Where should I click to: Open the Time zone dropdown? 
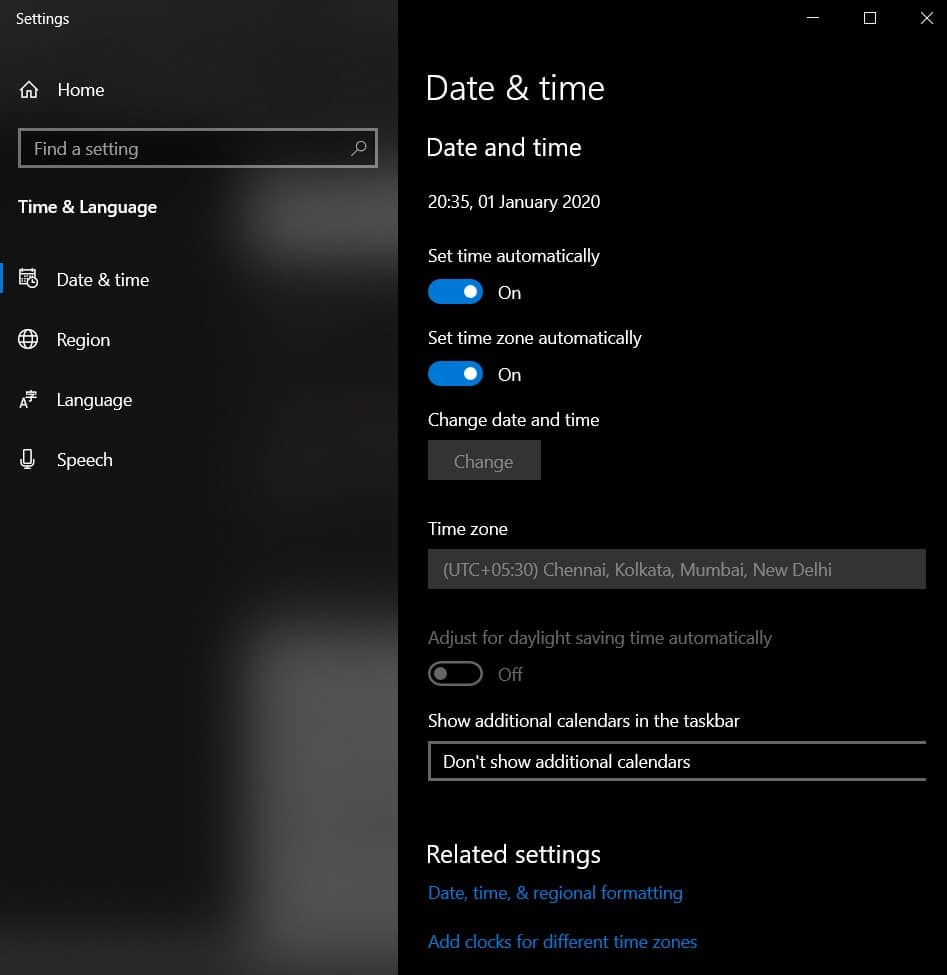(x=676, y=569)
